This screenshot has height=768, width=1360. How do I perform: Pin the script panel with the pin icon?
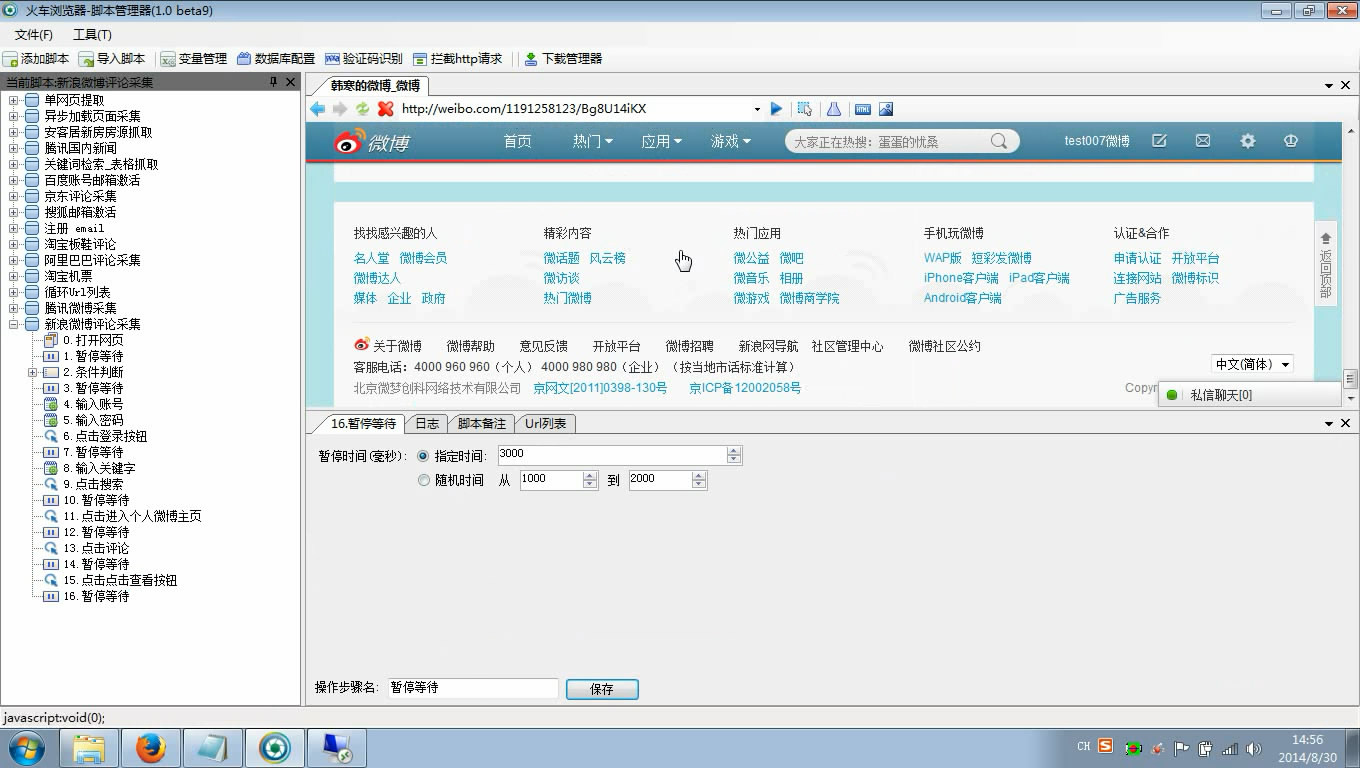pyautogui.click(x=273, y=82)
